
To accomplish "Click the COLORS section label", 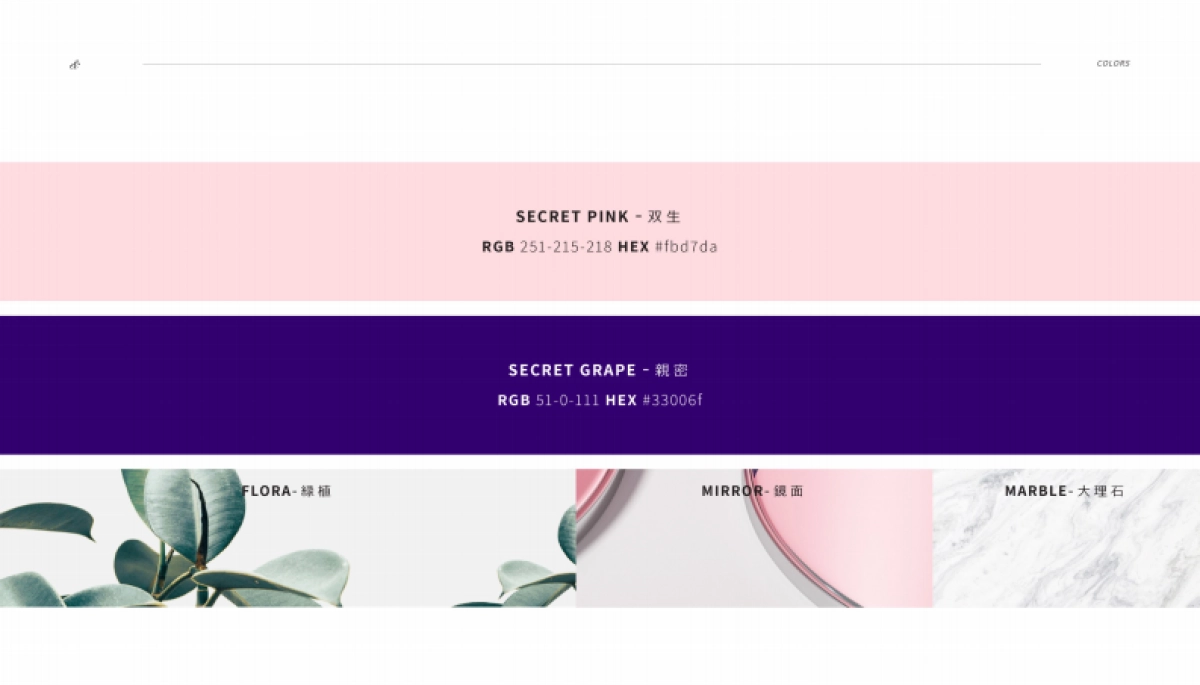I will pyautogui.click(x=1112, y=63).
